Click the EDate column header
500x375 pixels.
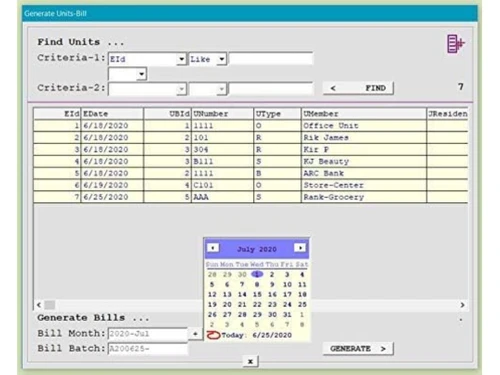(112, 114)
